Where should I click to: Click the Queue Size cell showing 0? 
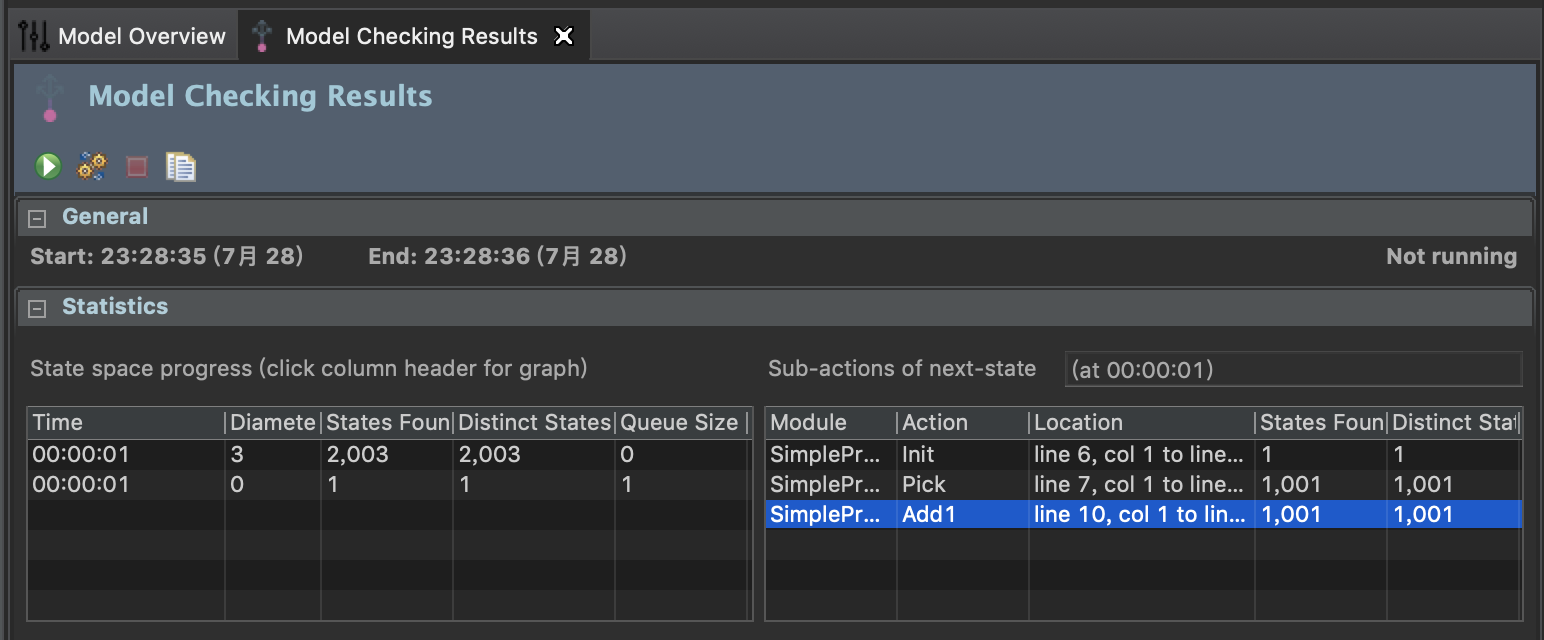[x=680, y=455]
